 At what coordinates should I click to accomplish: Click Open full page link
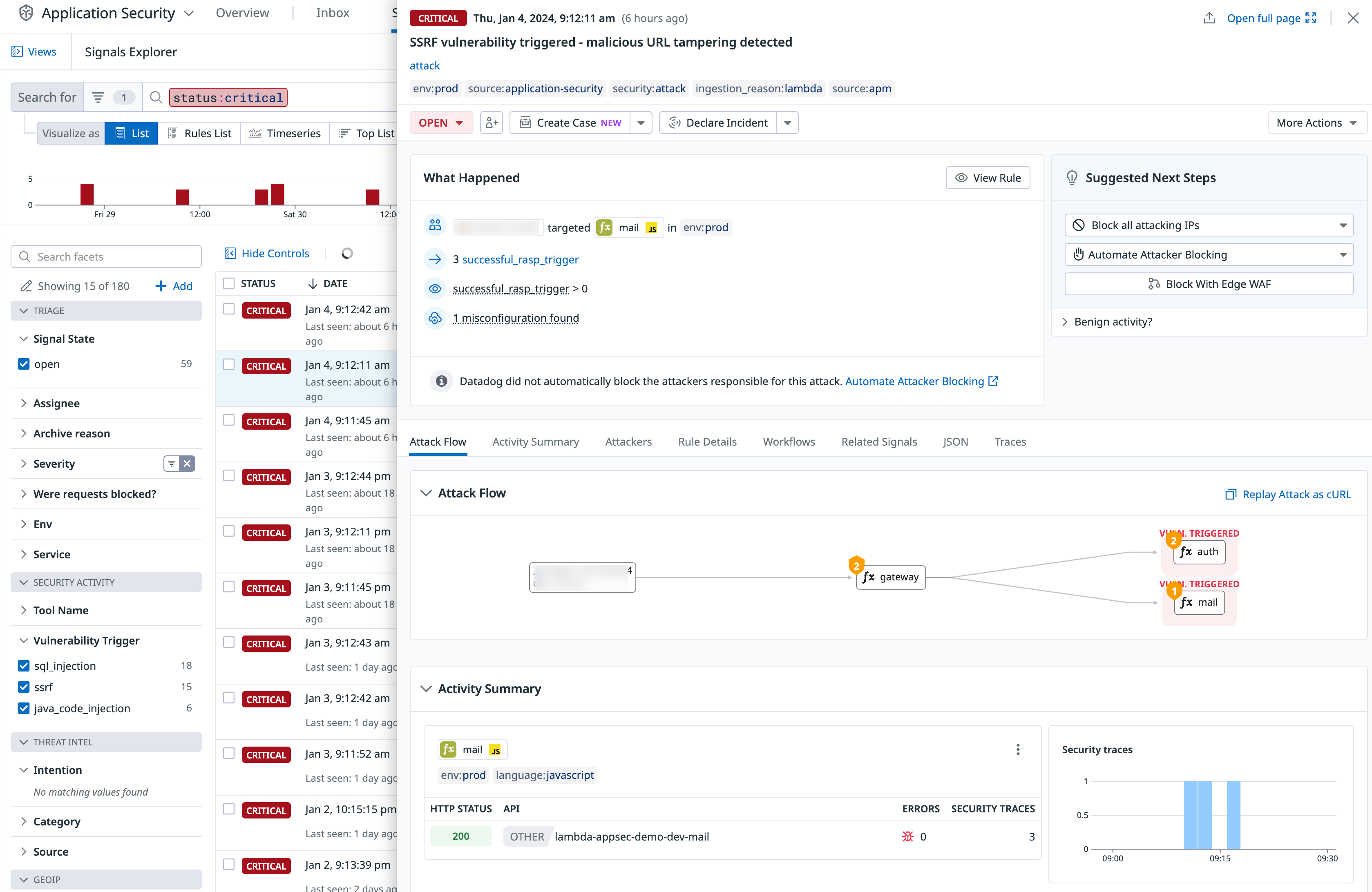click(1271, 18)
